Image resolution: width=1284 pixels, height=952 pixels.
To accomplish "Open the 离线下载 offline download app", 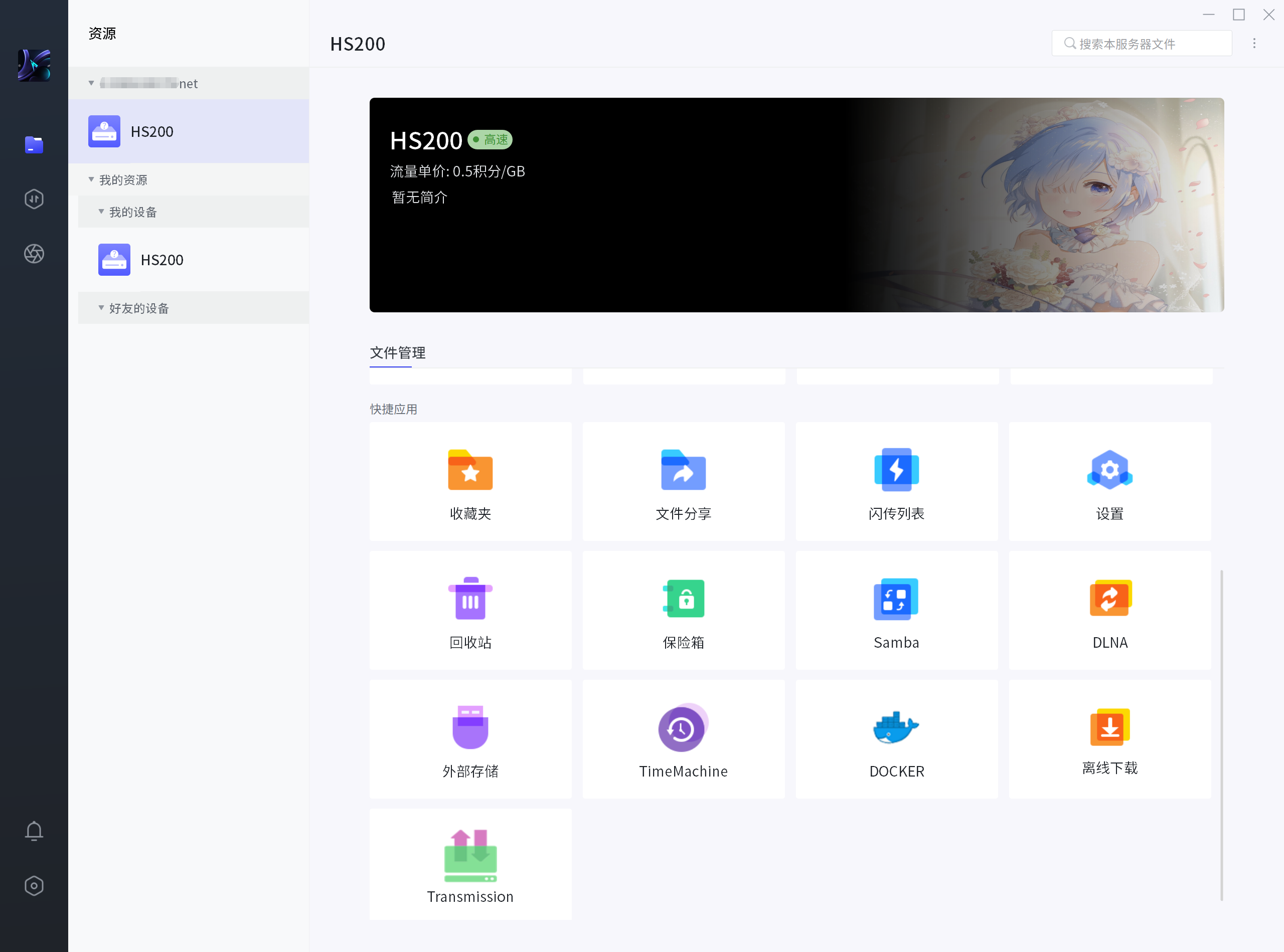I will pos(1110,739).
